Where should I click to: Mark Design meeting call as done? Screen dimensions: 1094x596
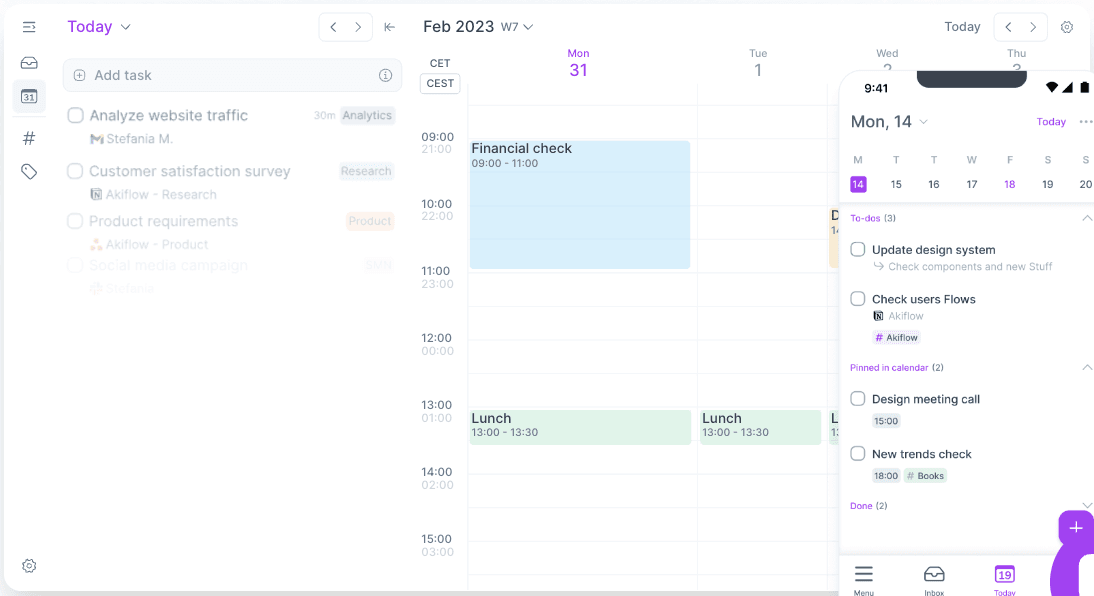click(x=857, y=398)
